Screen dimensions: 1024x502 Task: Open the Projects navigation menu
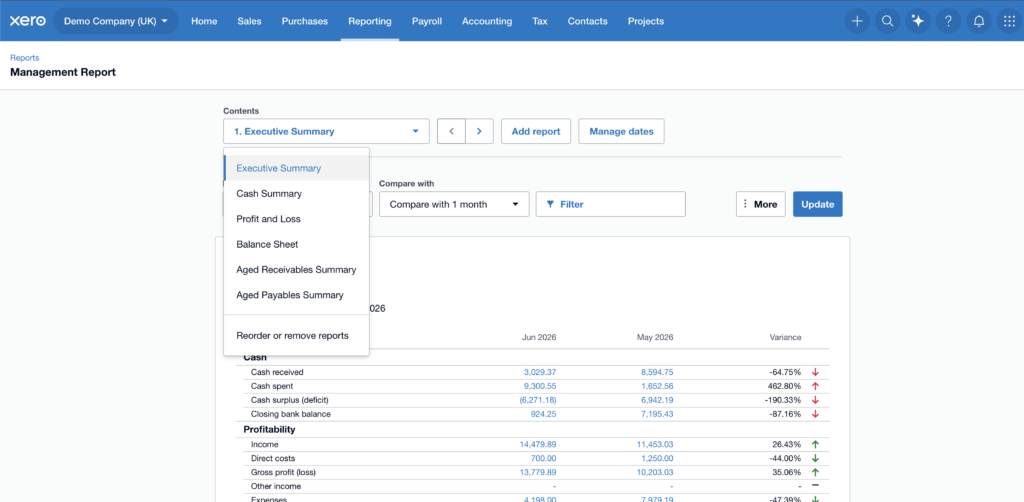click(646, 21)
